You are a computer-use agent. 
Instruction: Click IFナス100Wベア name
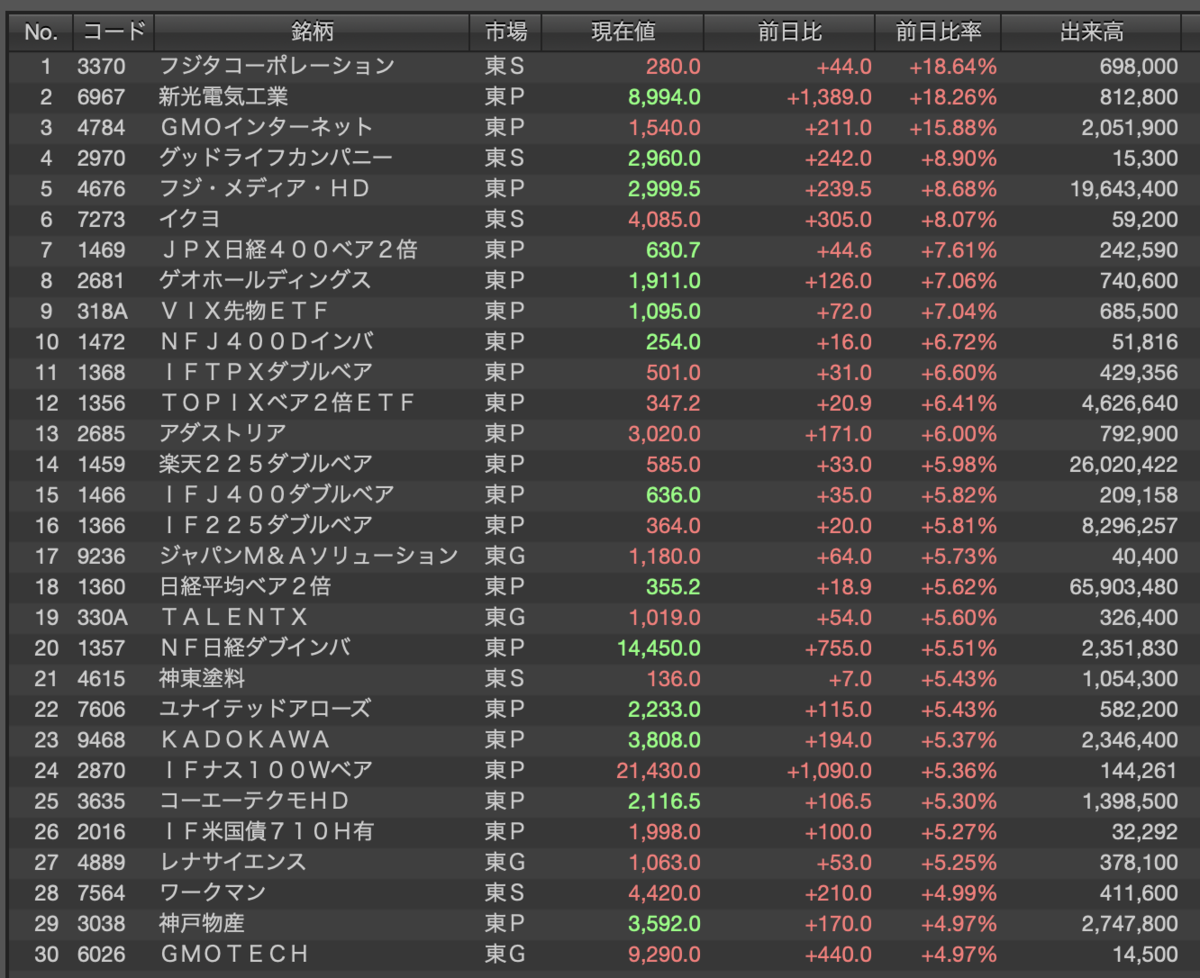tap(266, 770)
